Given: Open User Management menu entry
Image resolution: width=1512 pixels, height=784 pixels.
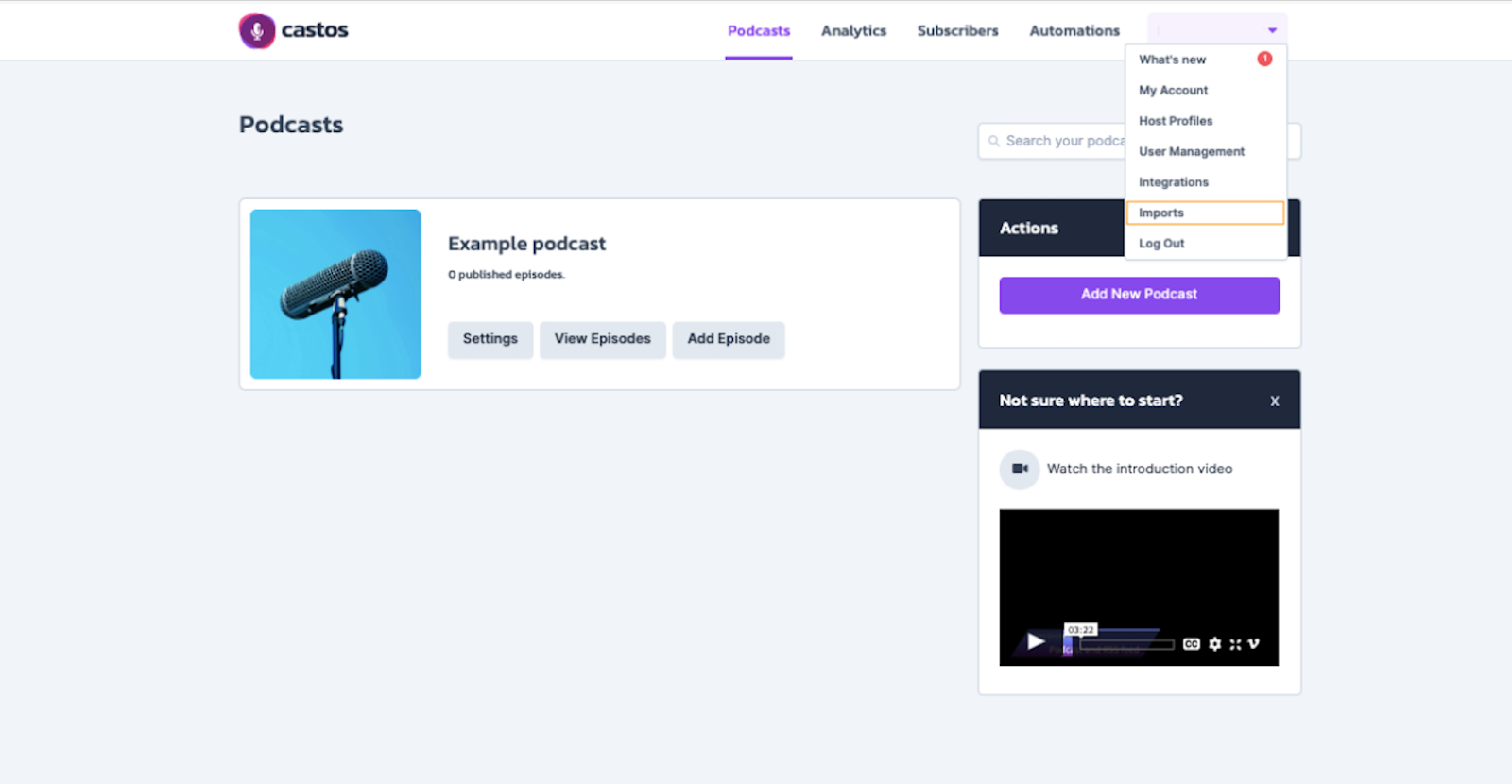Looking at the screenshot, I should (1192, 151).
